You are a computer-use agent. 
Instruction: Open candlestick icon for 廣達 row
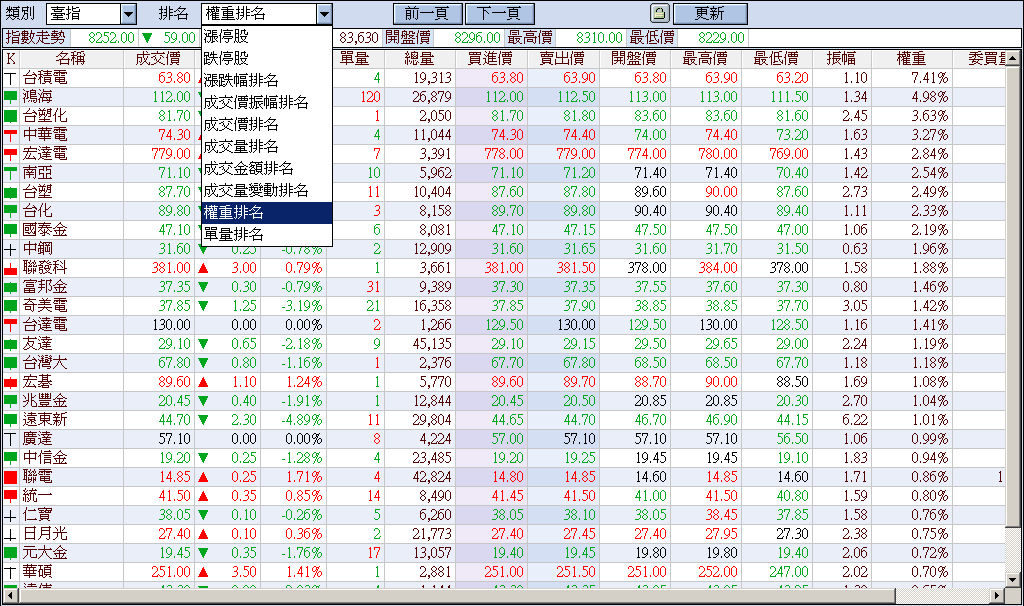coord(10,439)
